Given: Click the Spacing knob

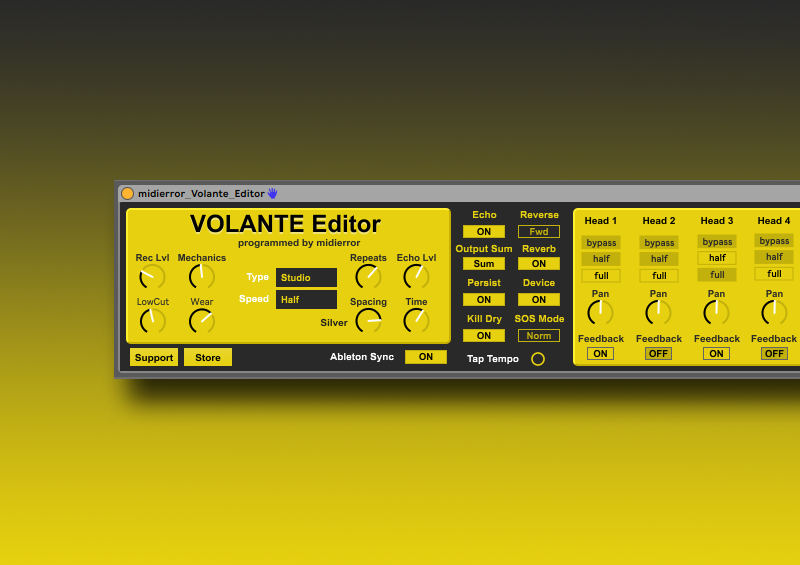Looking at the screenshot, I should 368,321.
